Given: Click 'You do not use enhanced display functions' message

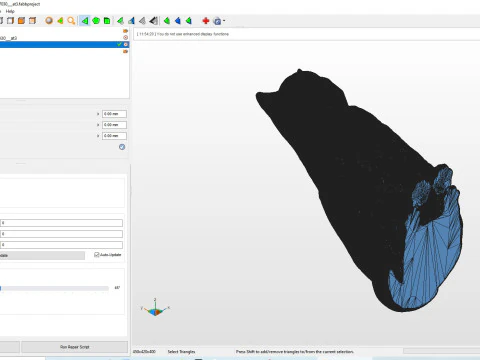Looking at the screenshot, I should [193, 34].
